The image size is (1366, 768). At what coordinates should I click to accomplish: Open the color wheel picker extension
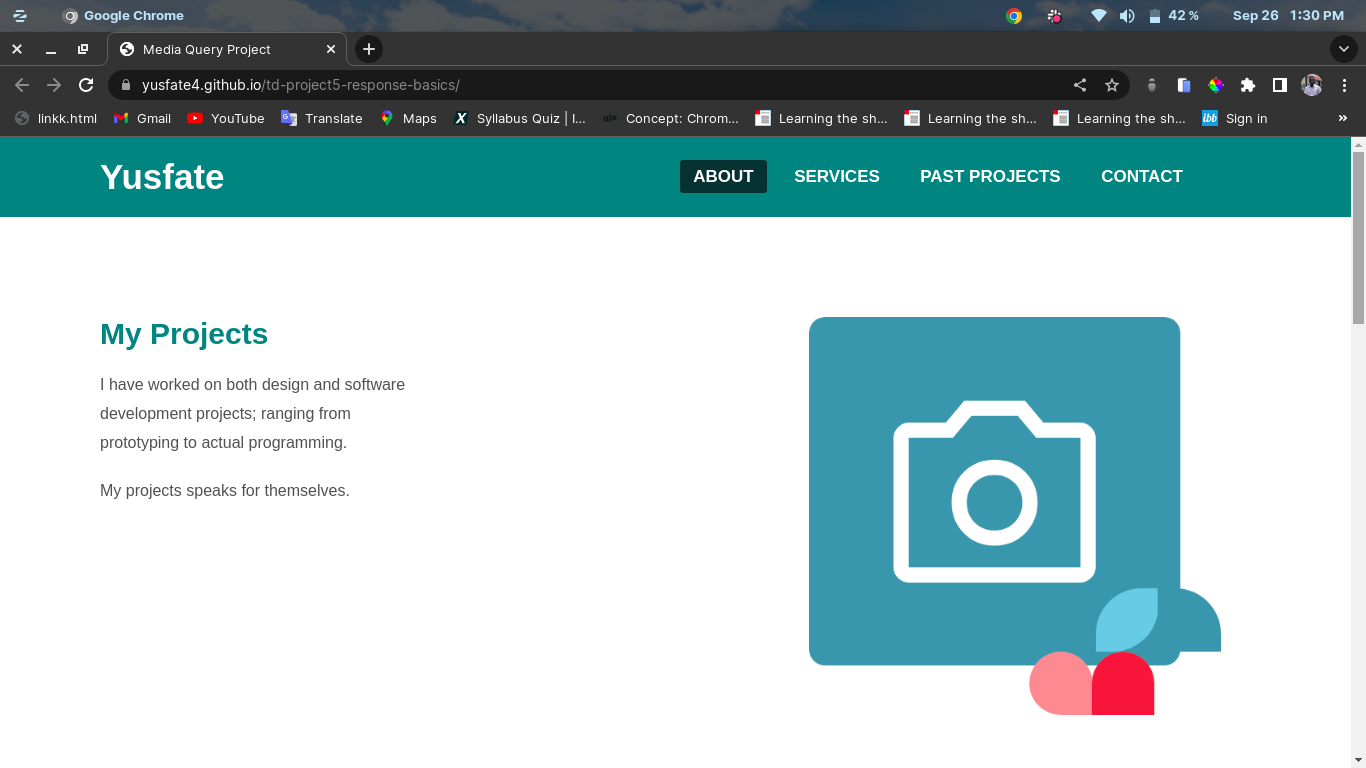(x=1216, y=85)
